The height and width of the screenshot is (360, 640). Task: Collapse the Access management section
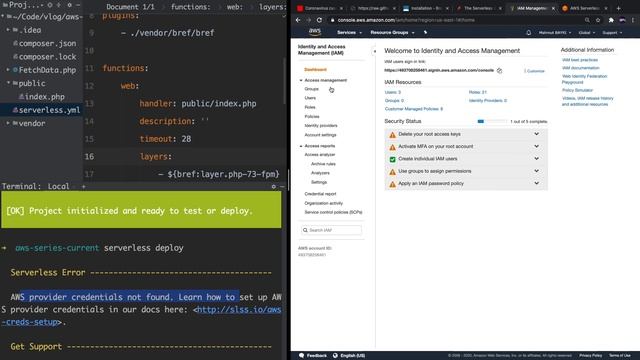[x=301, y=80]
